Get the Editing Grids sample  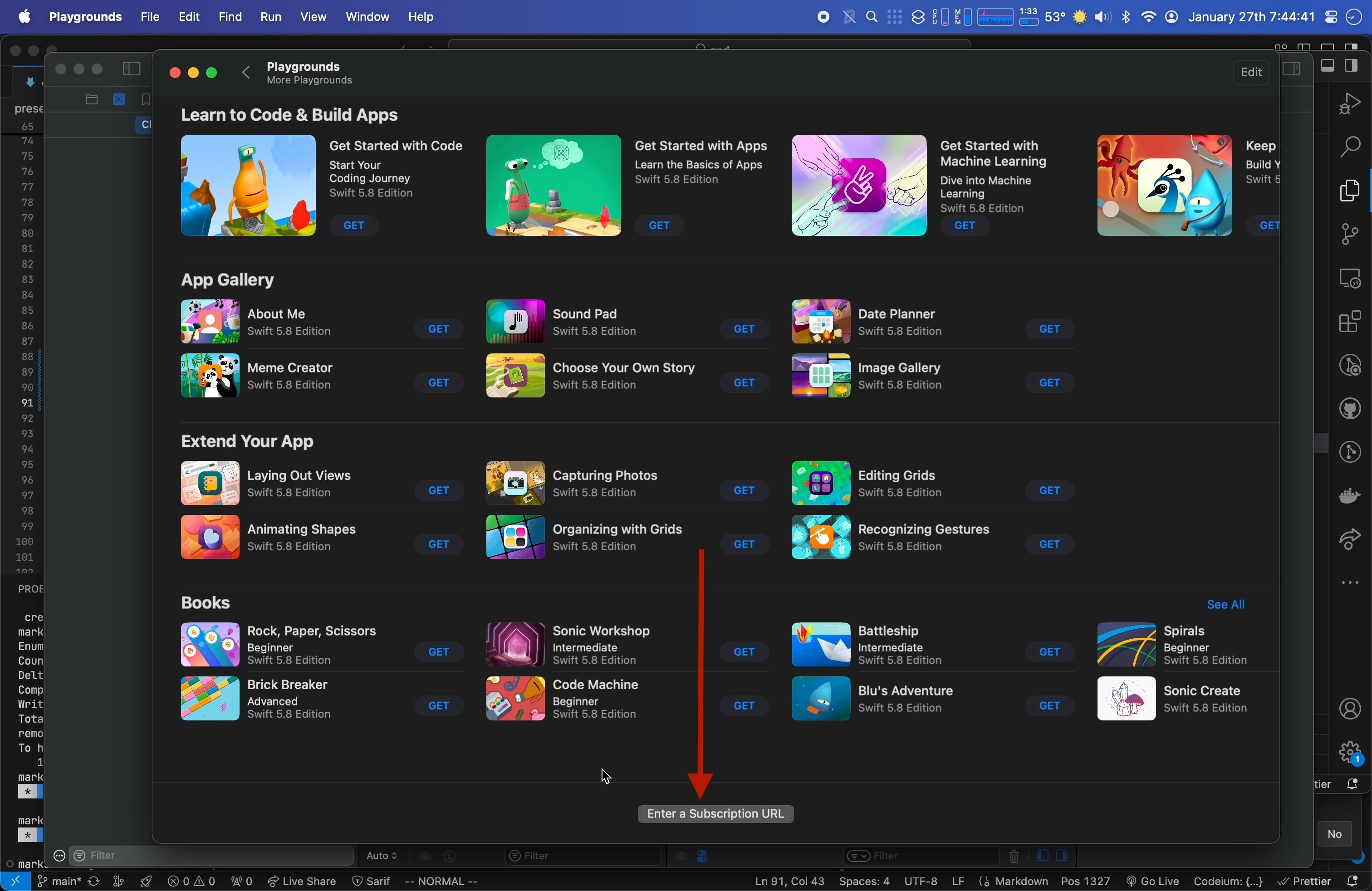1050,490
